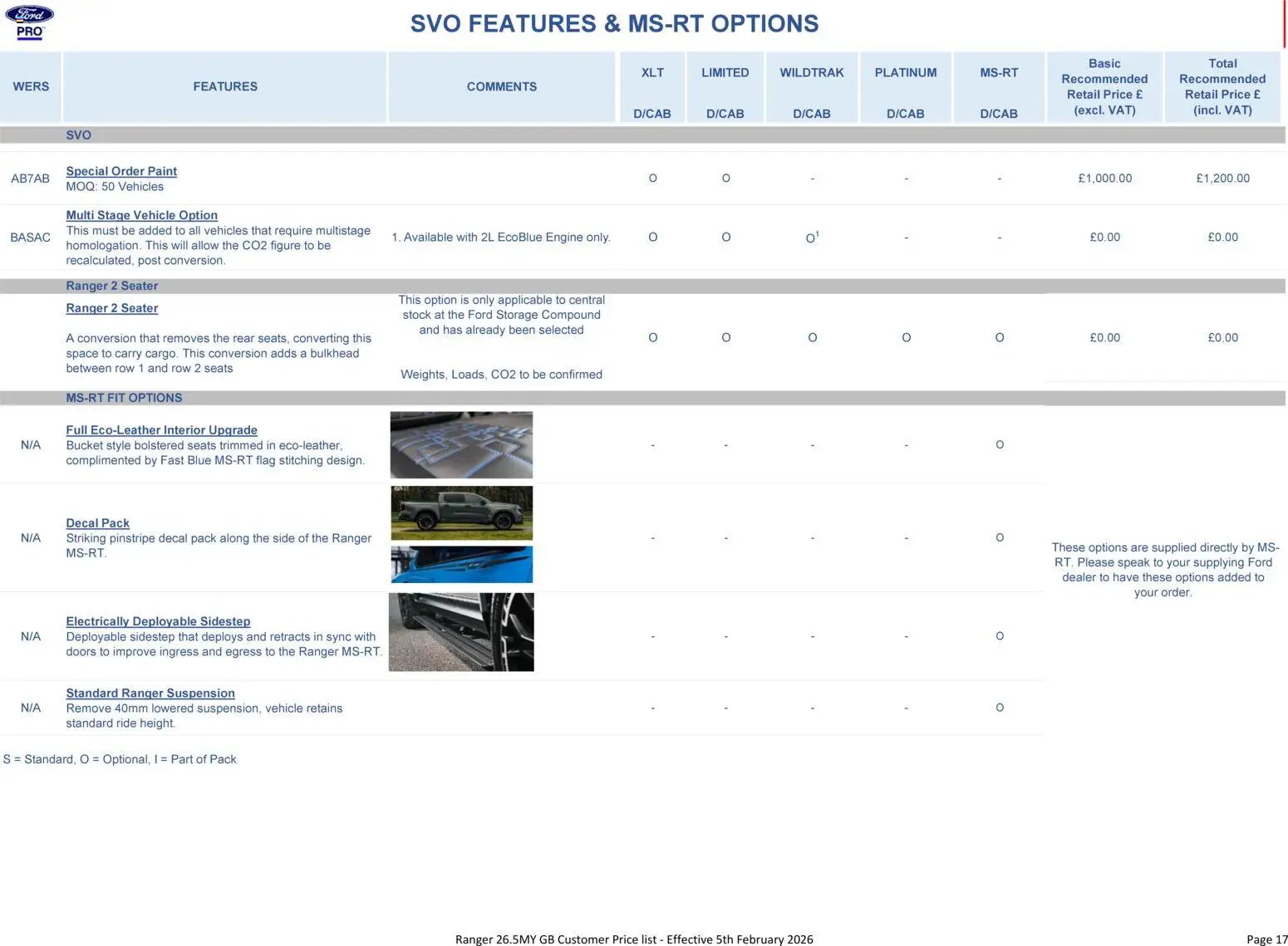Screen dimensions: 1288x946
Task: Open the Multi Stage Vehicle Option link
Action: tap(141, 215)
